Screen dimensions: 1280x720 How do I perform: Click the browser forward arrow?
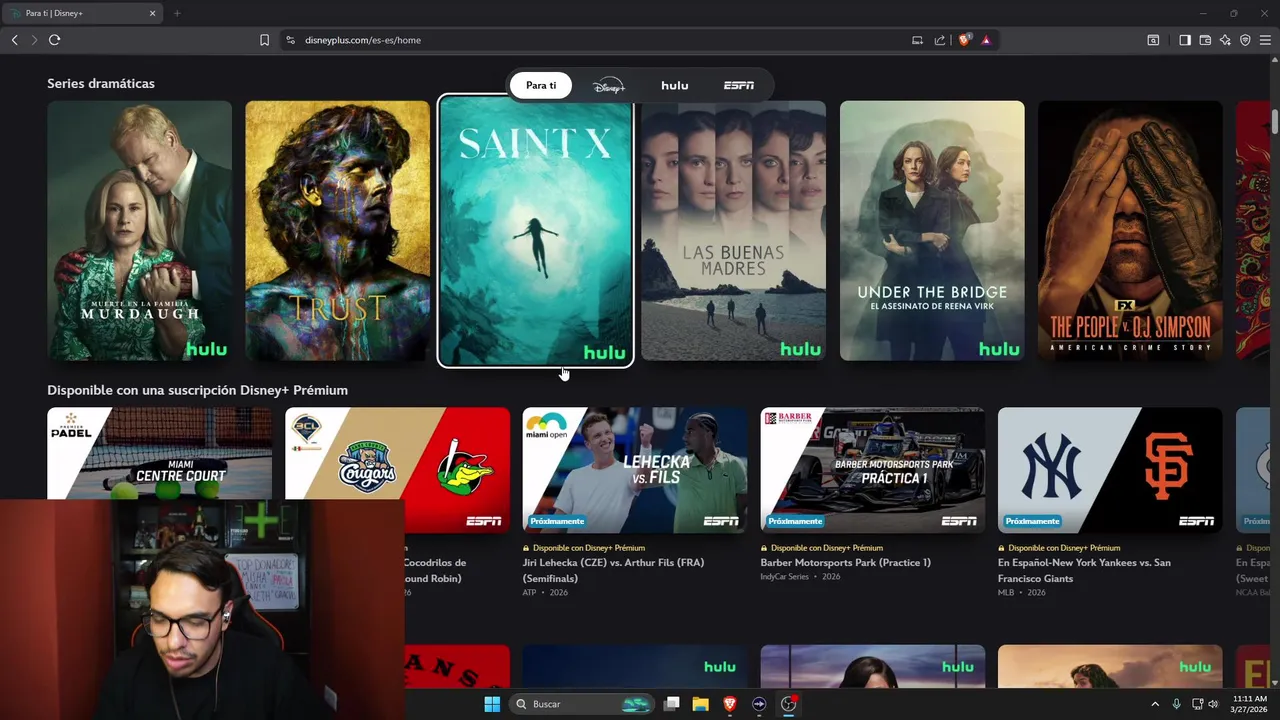point(34,40)
